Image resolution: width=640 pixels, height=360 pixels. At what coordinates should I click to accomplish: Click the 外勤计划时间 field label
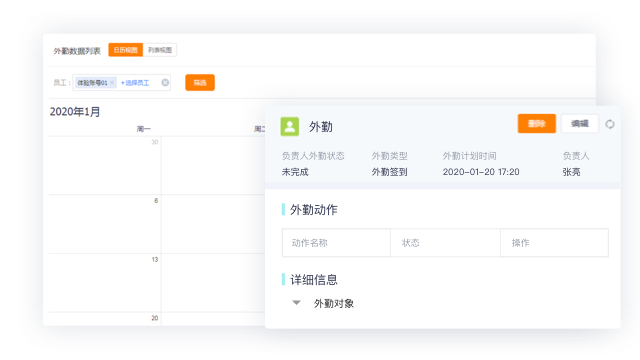(470, 156)
